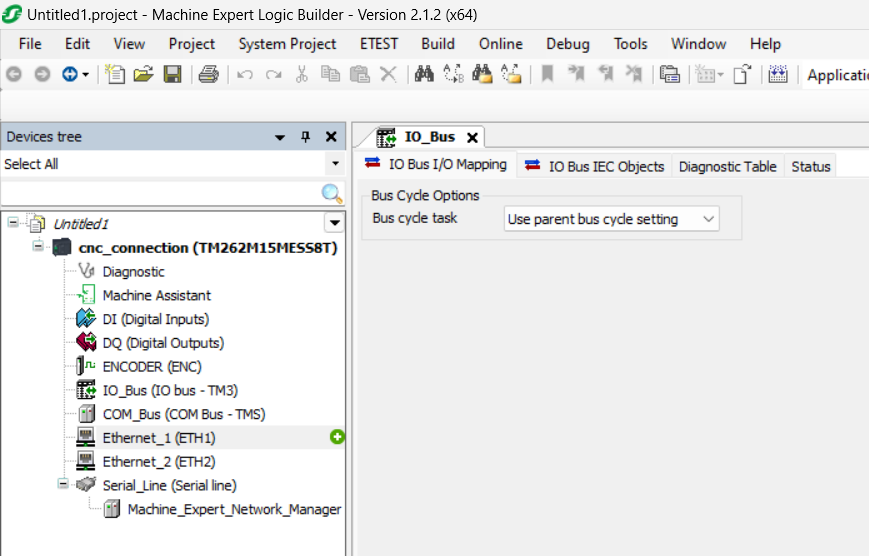Screen dimensions: 869x556
Task: Create a new project via toolbar icon
Action: click(x=116, y=75)
